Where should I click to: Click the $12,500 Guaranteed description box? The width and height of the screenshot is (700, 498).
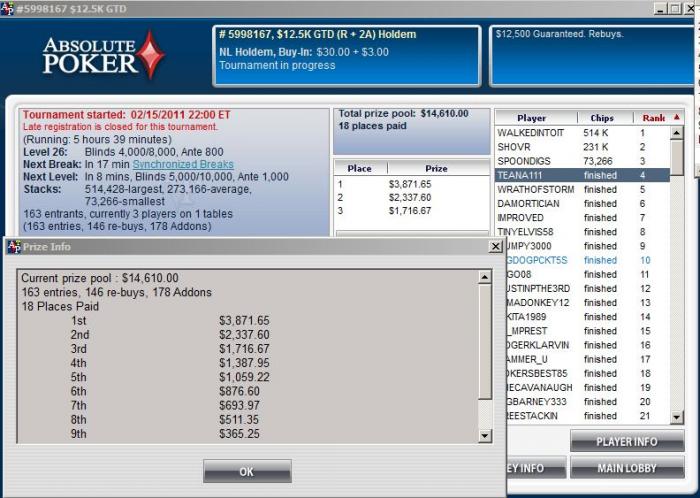[592, 56]
